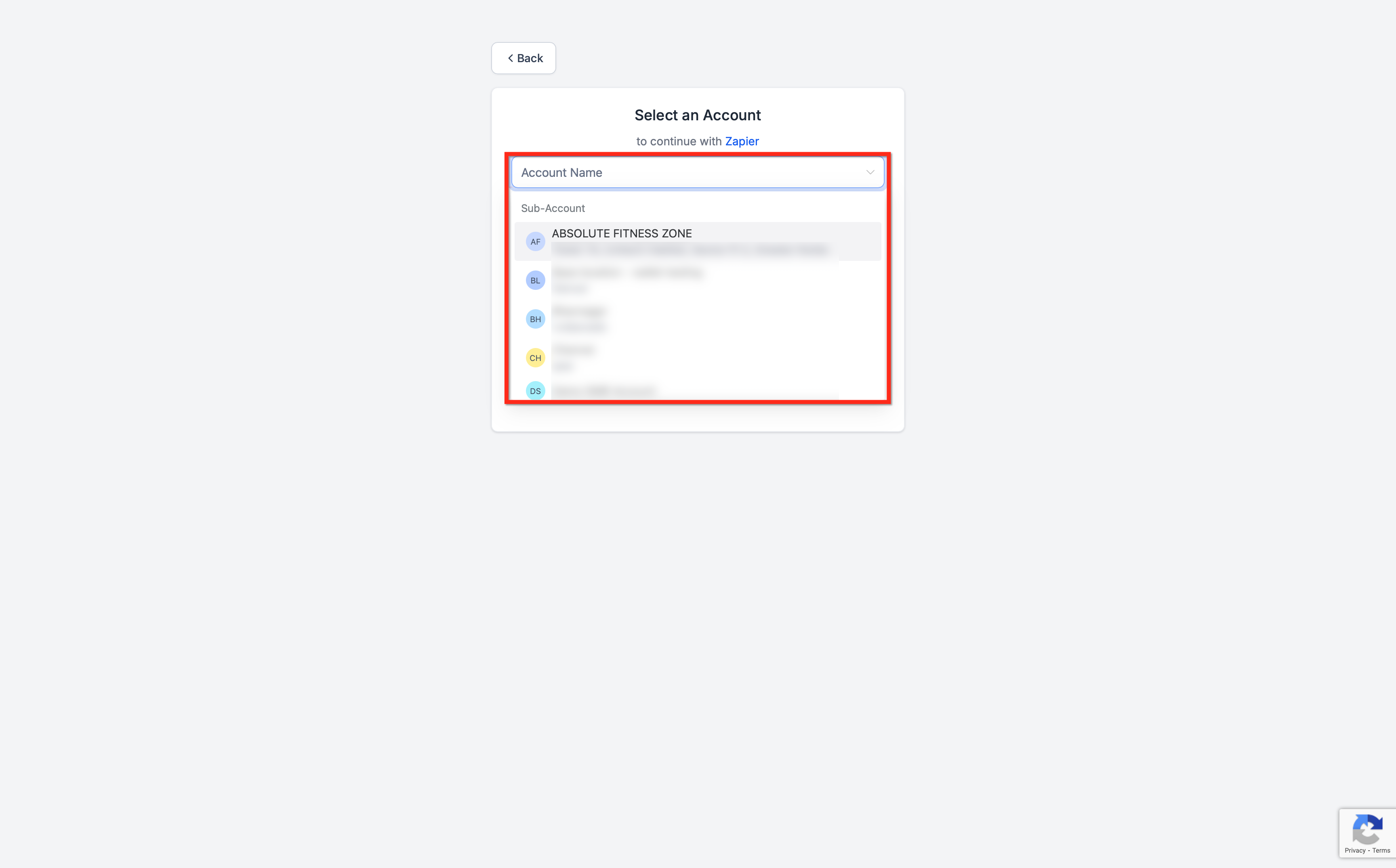Click the yellow CH avatar icon

pyautogui.click(x=535, y=358)
